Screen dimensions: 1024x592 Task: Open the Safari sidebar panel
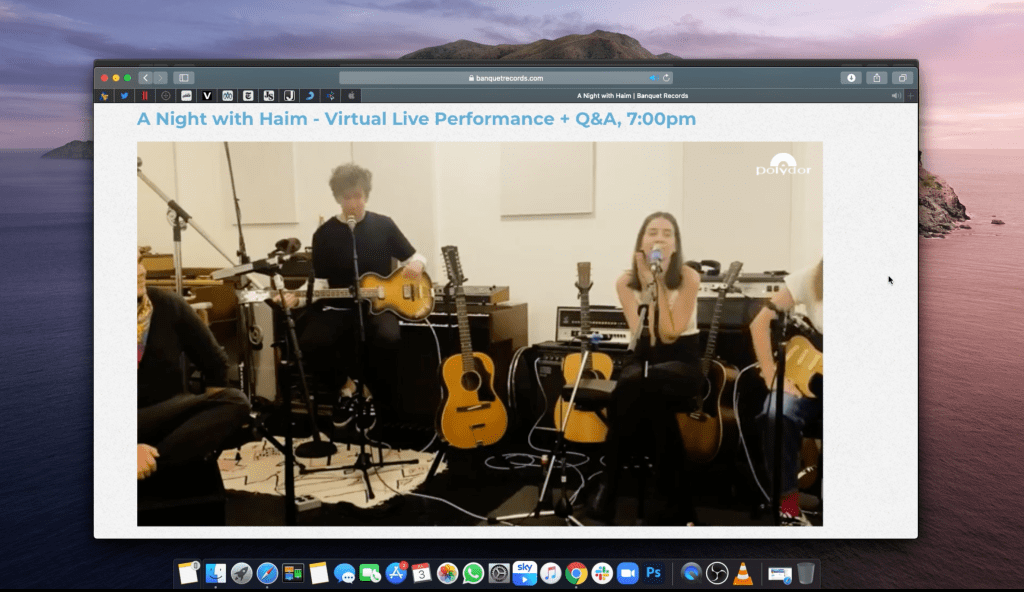click(x=183, y=78)
